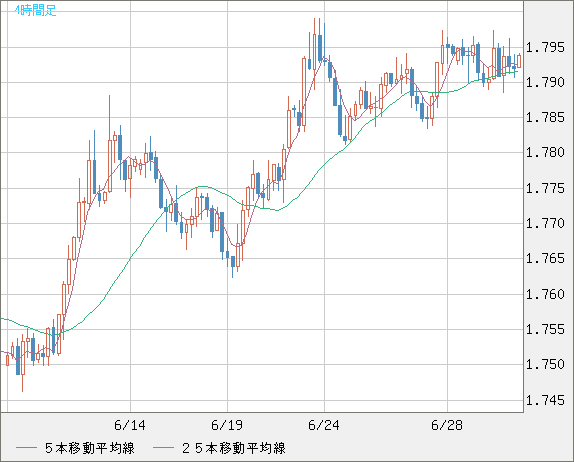Click the 1.755 price axis label

(545, 329)
